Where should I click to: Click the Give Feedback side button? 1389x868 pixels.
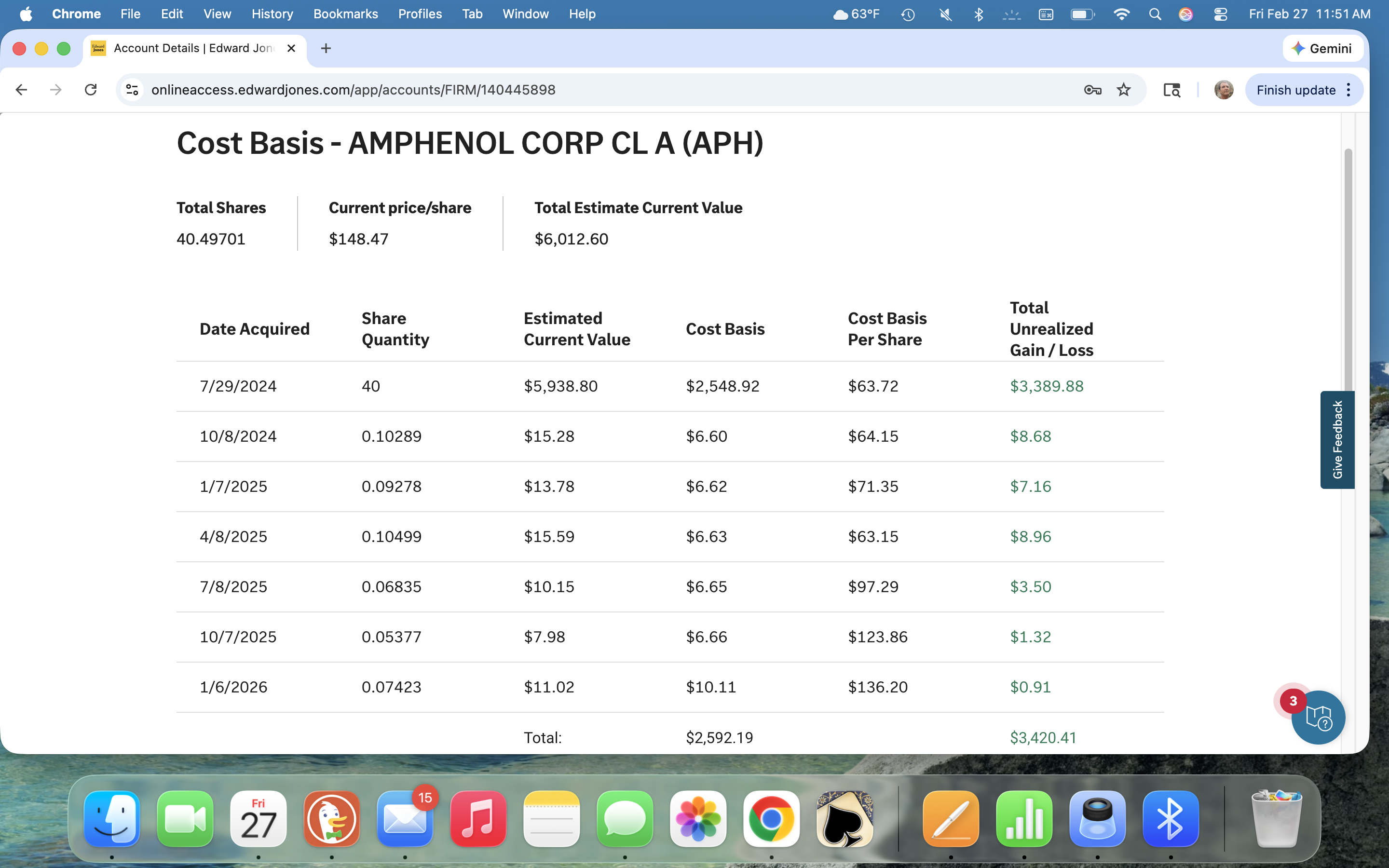coord(1337,440)
